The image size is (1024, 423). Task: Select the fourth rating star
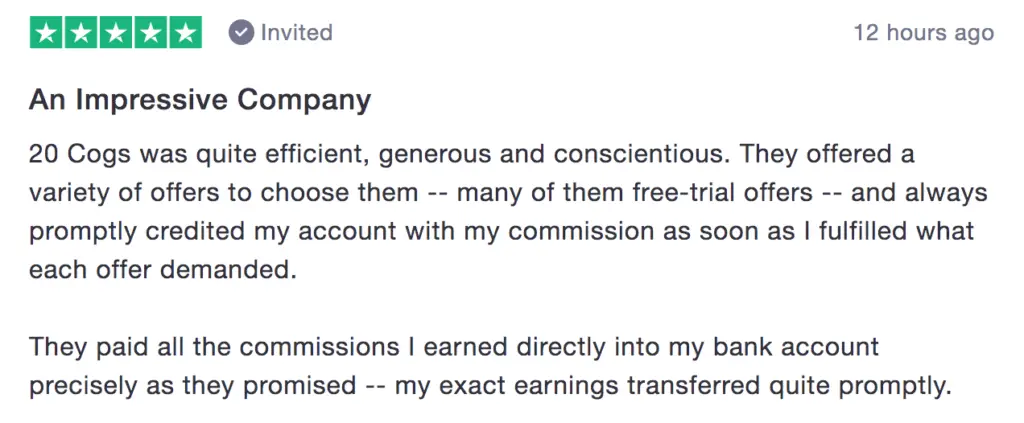151,32
